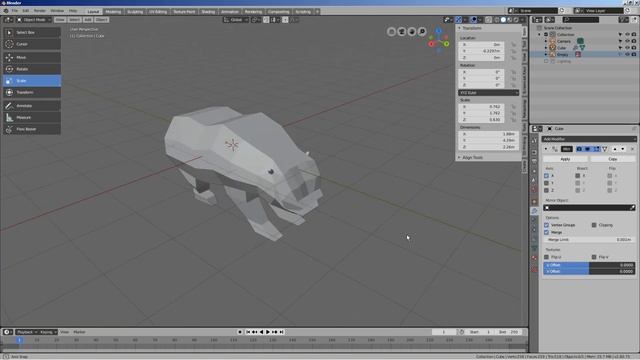
Task: Switch to rendered viewport shading
Action: [x=516, y=20]
